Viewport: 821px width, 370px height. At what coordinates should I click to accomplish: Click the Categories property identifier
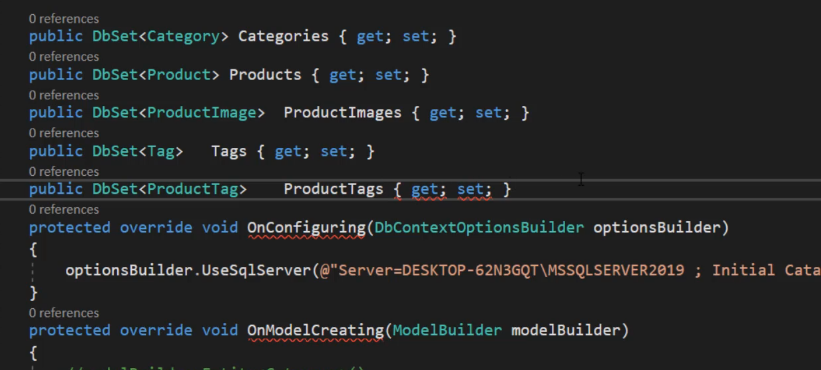283,37
